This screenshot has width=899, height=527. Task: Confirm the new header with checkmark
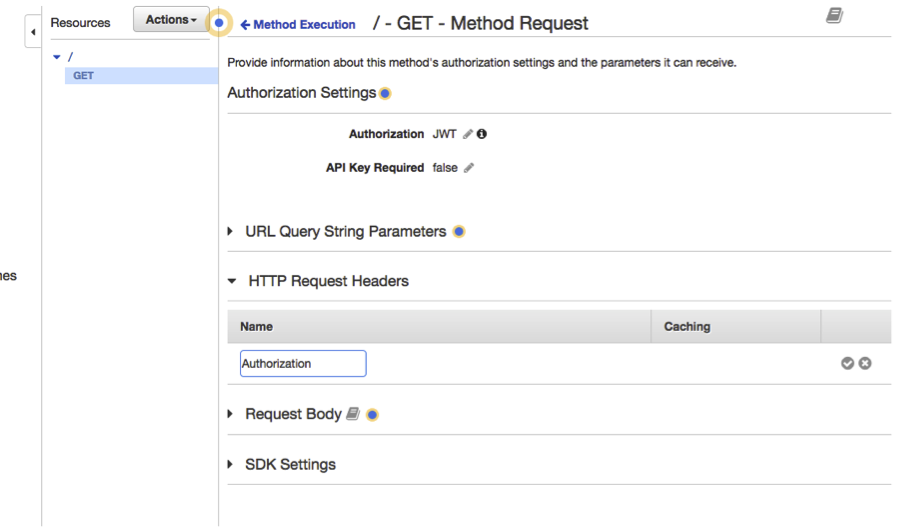(x=847, y=363)
